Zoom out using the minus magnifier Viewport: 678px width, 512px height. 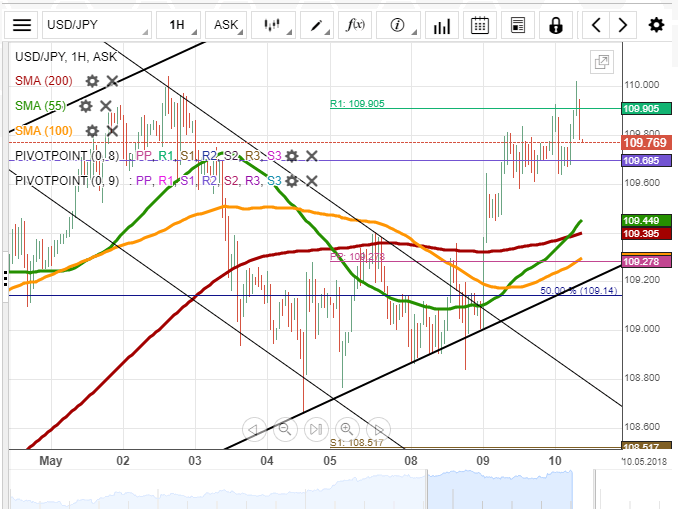[x=285, y=430]
